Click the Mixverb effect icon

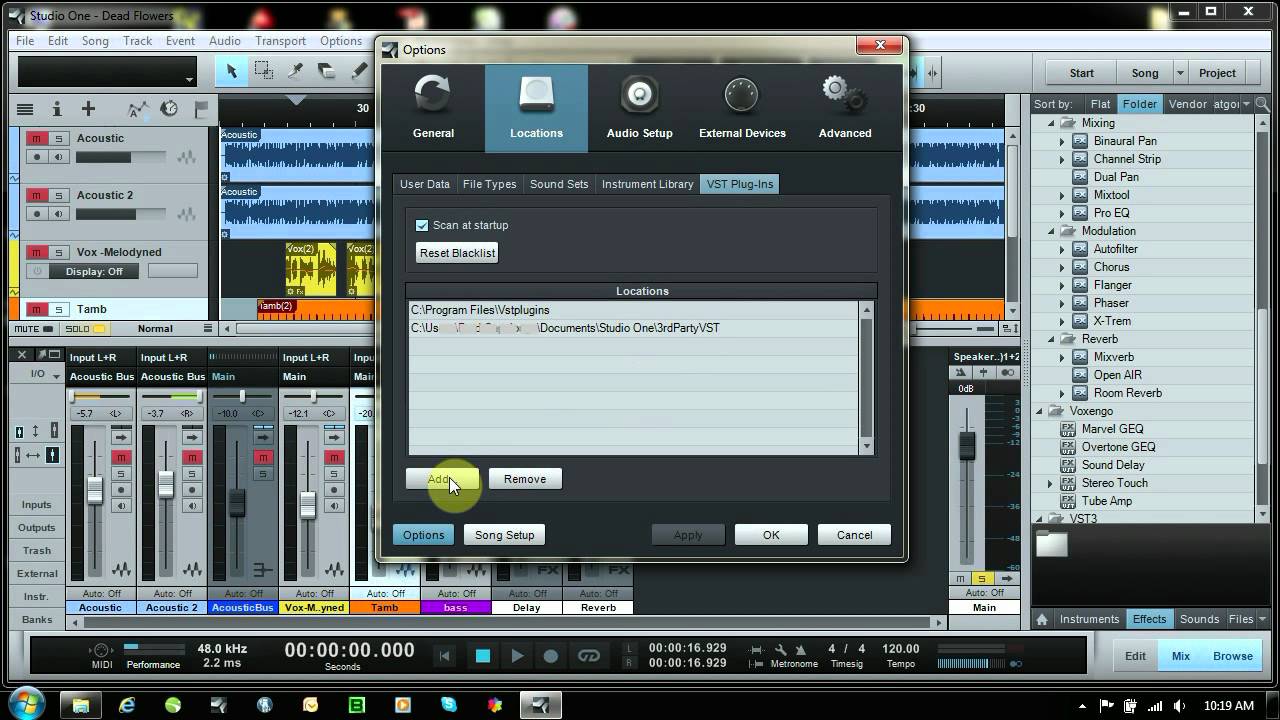1080,357
